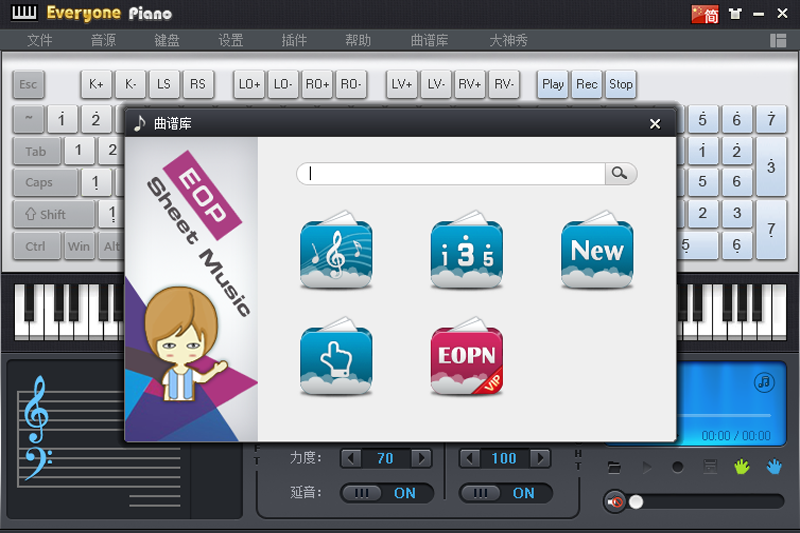Open the 帮助 menu

pyautogui.click(x=358, y=40)
